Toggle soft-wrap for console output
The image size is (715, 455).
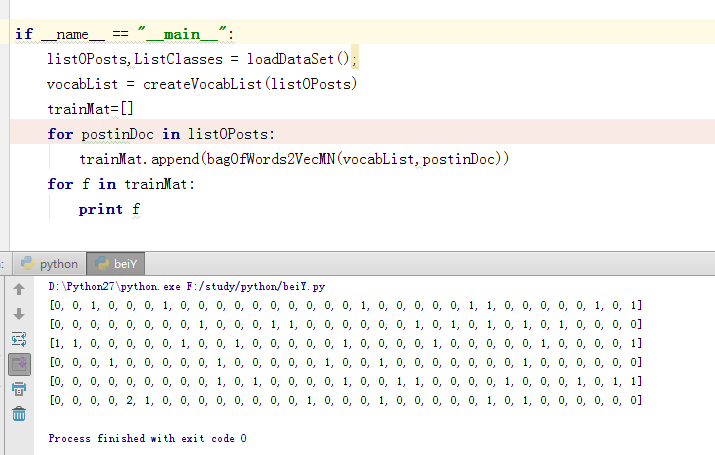[x=19, y=339]
